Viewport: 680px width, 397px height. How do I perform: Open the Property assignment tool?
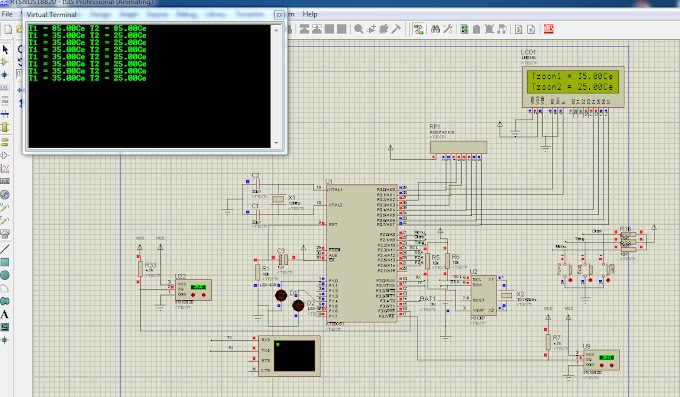click(x=448, y=29)
